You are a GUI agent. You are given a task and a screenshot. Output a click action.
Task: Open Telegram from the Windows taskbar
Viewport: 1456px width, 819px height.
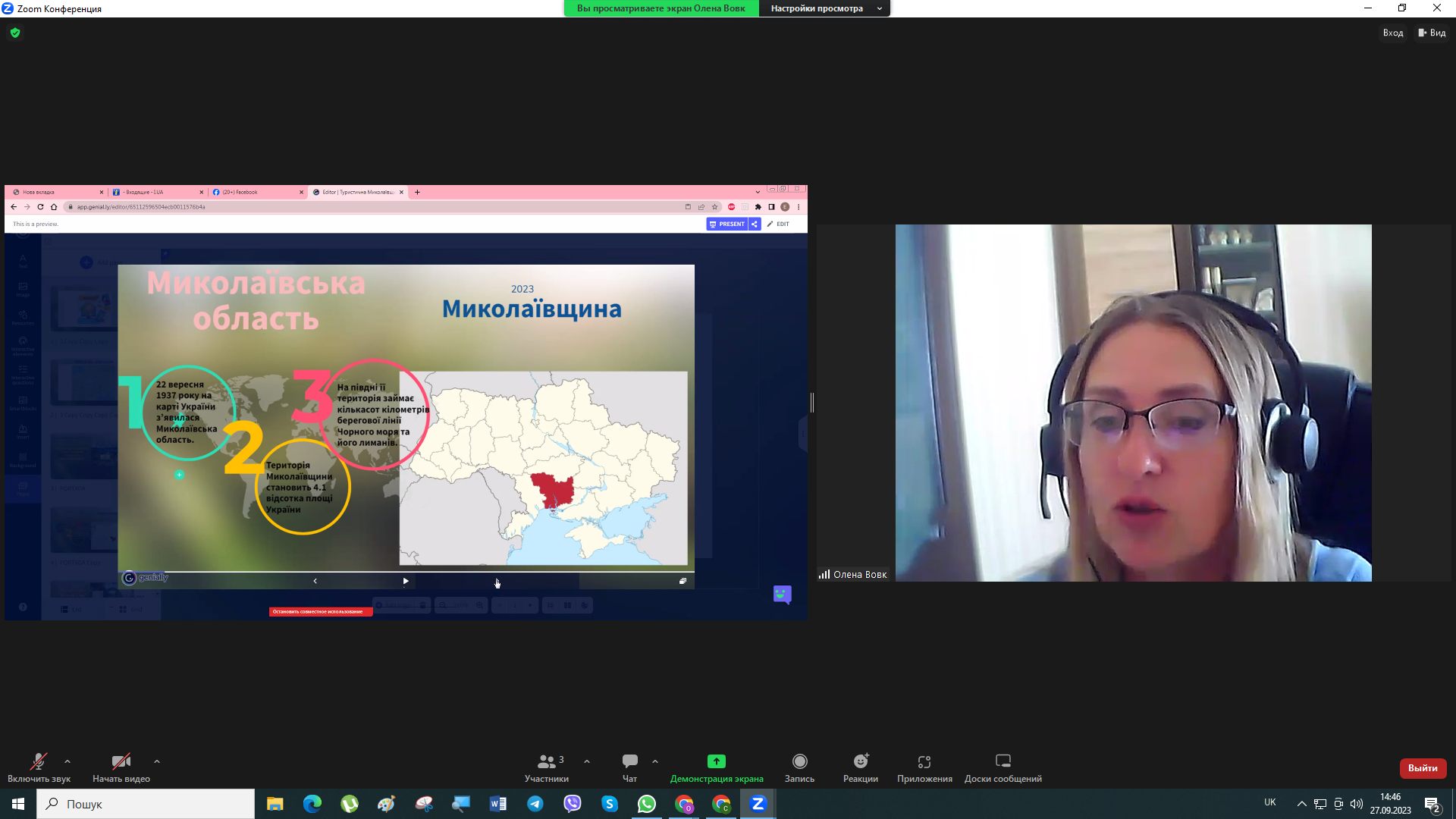point(535,804)
